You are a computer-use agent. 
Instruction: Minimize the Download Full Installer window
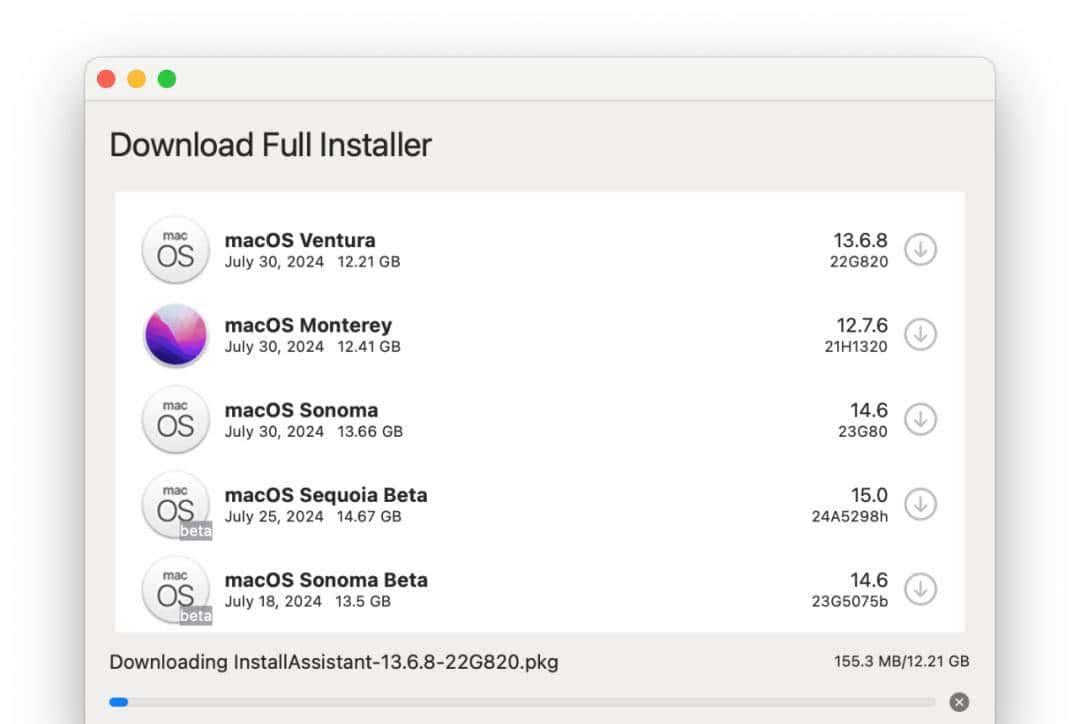tap(137, 78)
